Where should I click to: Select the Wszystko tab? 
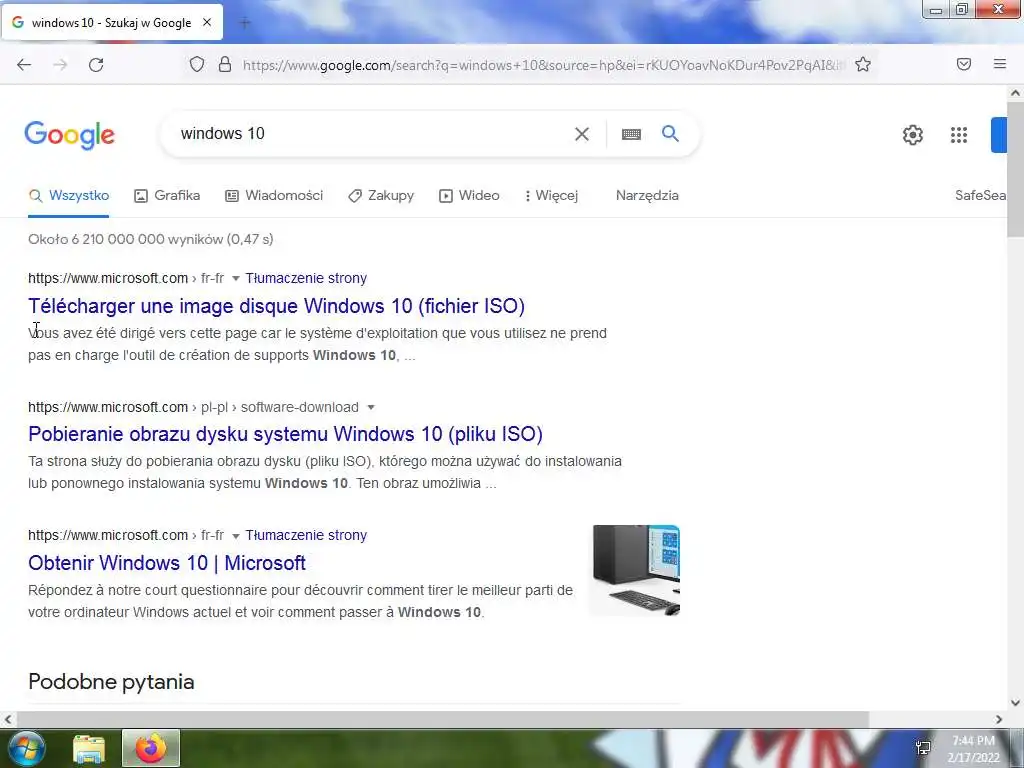tap(69, 195)
